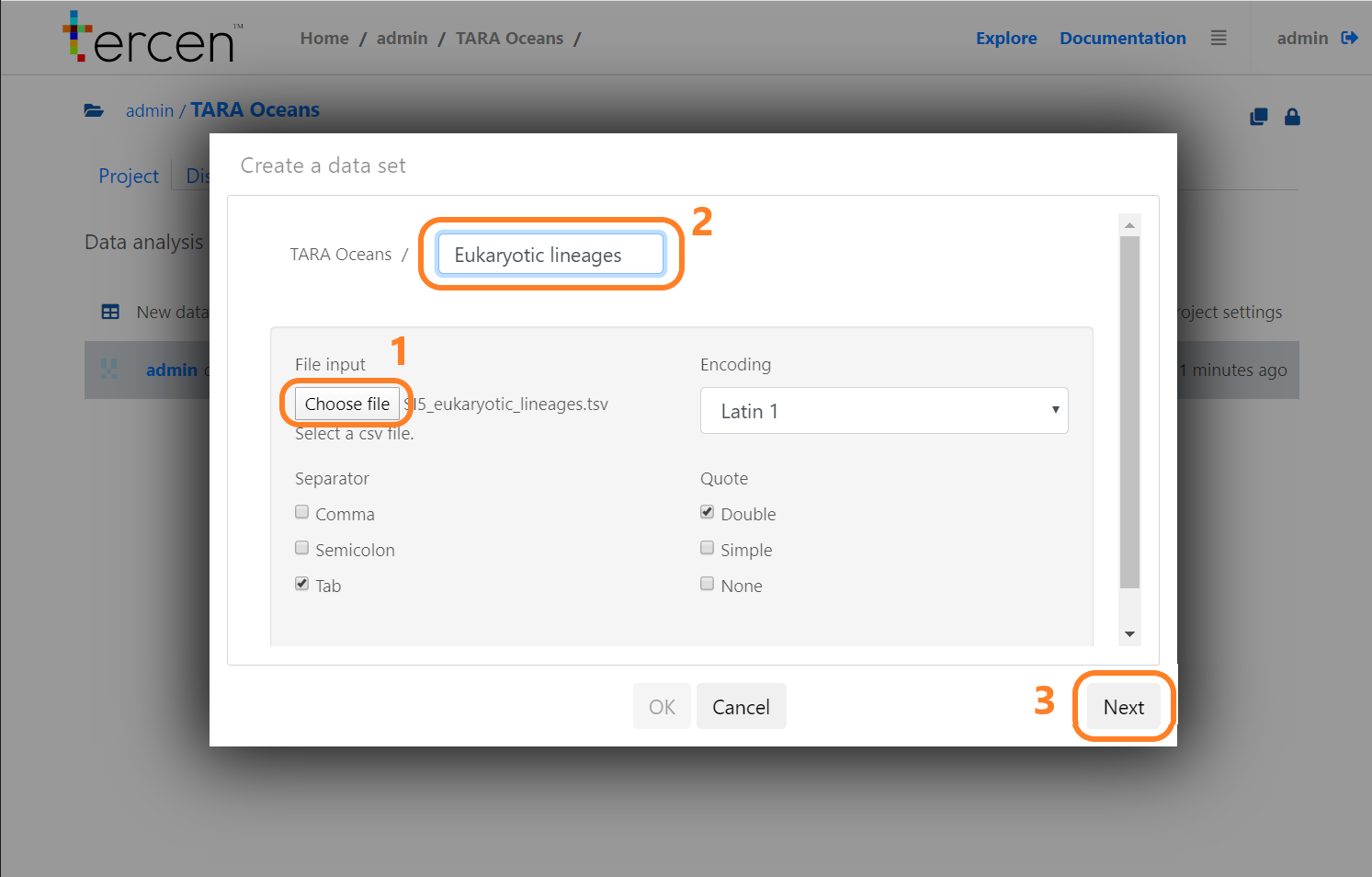Click the dialog scrollbar up arrow
This screenshot has width=1372, height=877.
click(x=1130, y=225)
